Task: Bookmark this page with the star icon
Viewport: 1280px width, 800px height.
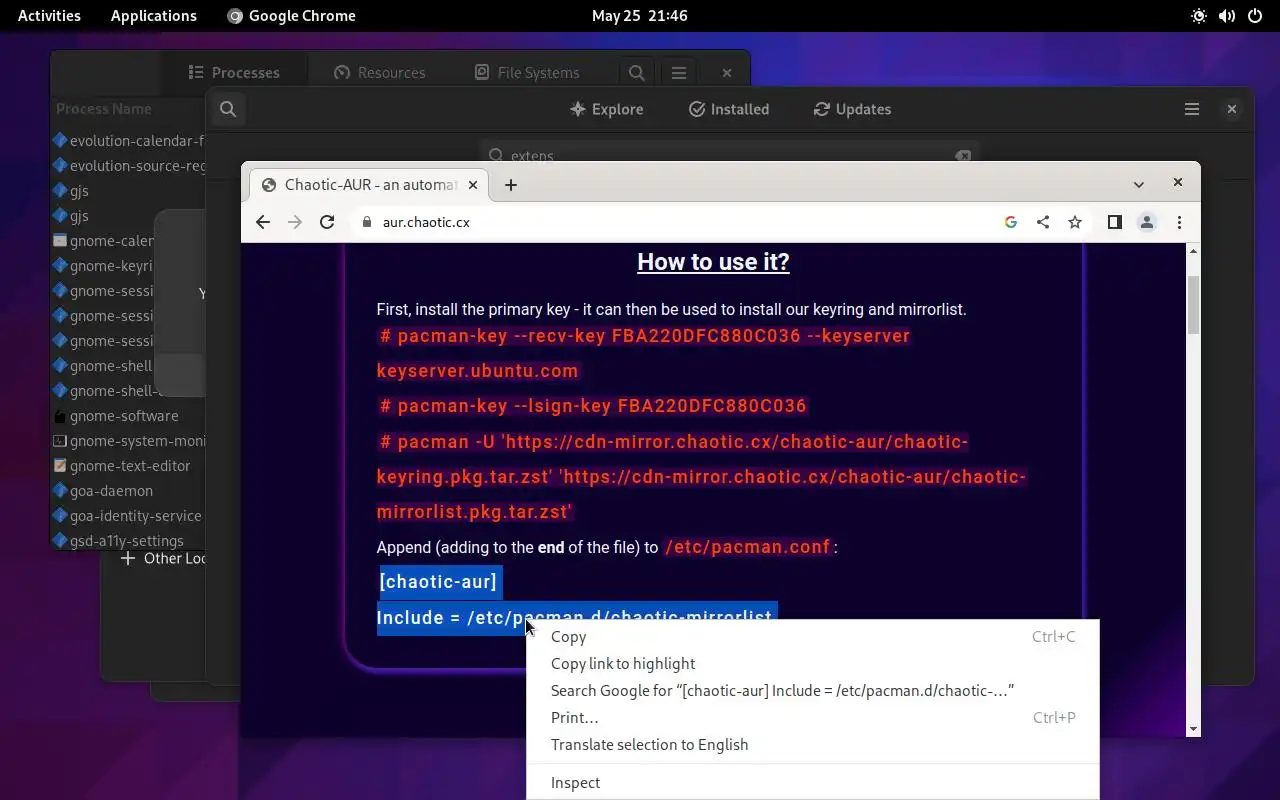Action: [x=1075, y=222]
